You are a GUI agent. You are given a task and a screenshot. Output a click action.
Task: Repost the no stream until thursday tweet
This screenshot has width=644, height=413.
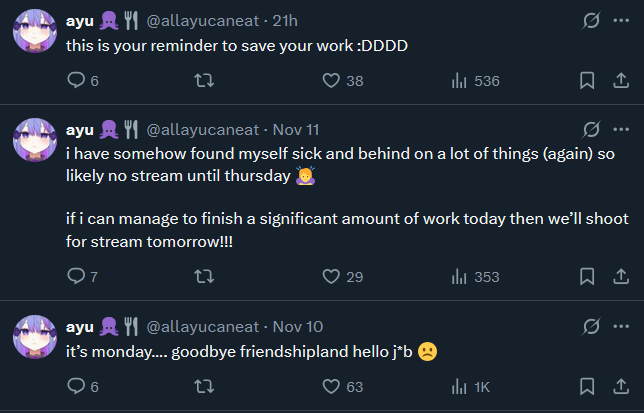pos(204,276)
